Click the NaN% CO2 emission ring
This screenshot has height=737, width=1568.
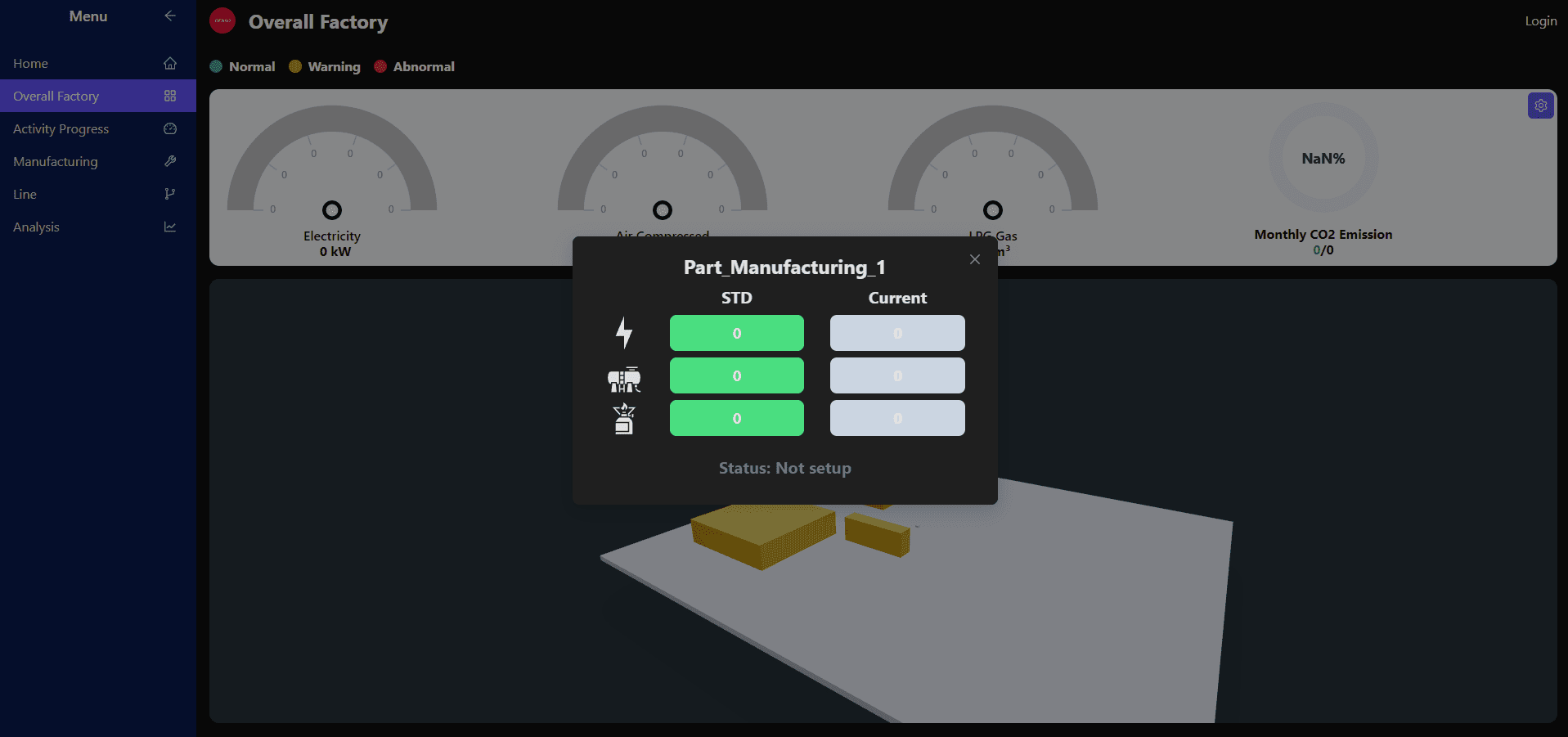click(x=1323, y=158)
